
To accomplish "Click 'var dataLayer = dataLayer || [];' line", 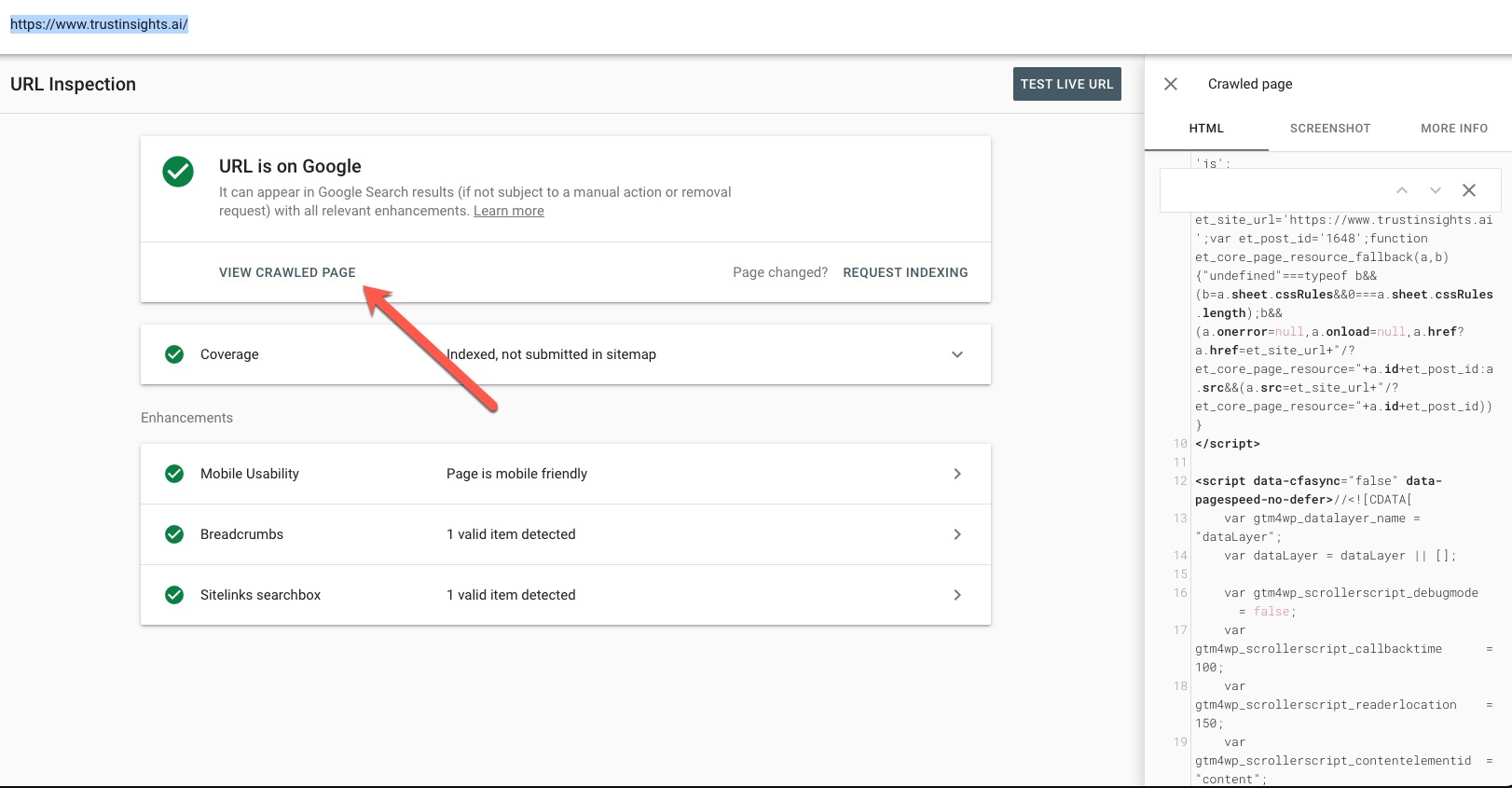I will [x=1340, y=556].
